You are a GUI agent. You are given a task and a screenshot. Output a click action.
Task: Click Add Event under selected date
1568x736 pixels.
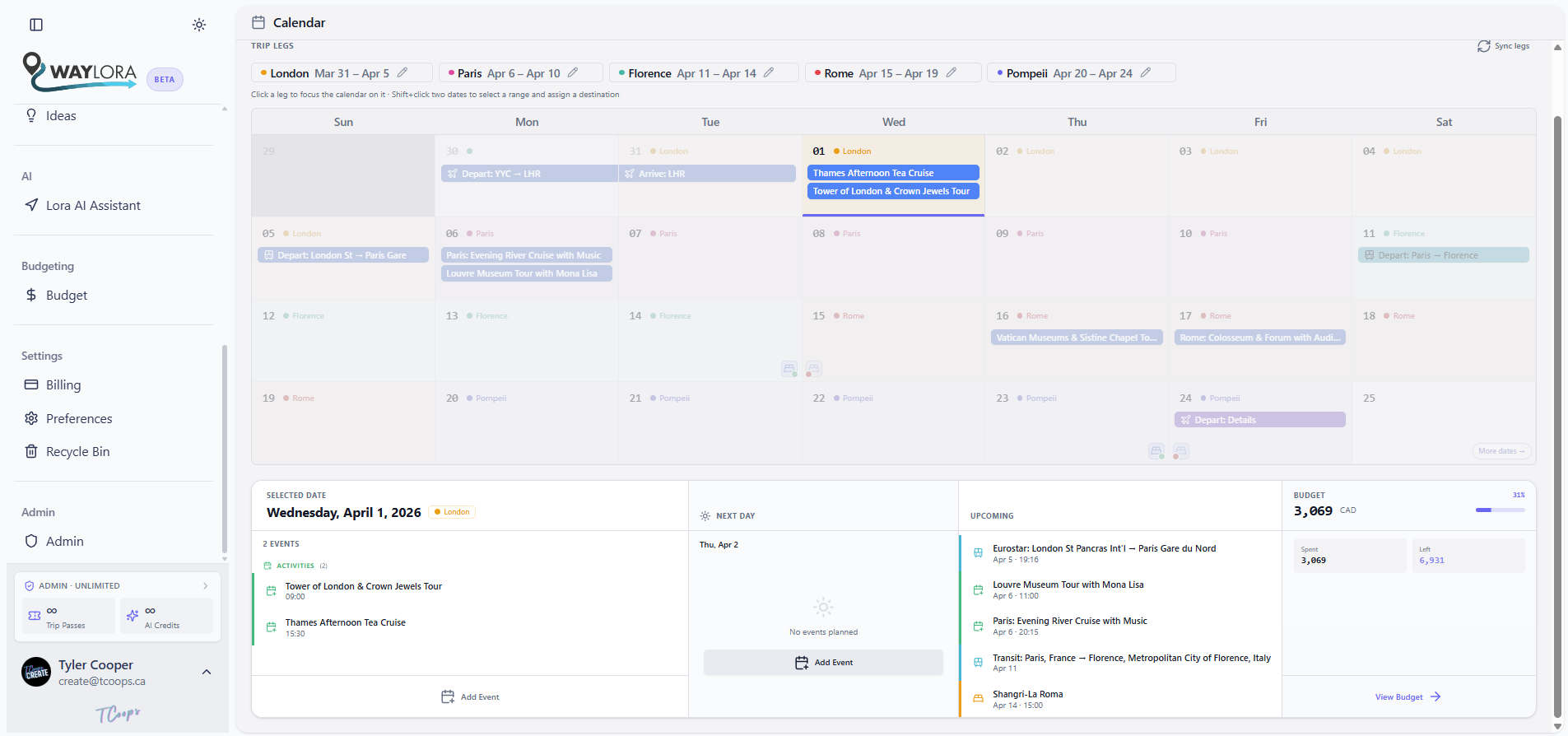click(470, 696)
